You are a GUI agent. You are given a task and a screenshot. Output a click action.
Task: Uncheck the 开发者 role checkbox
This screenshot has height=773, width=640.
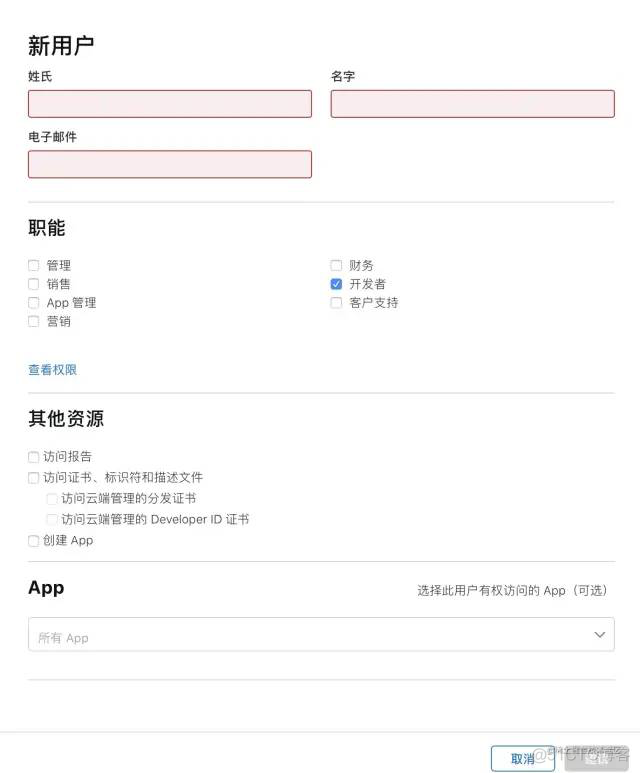[x=336, y=284]
